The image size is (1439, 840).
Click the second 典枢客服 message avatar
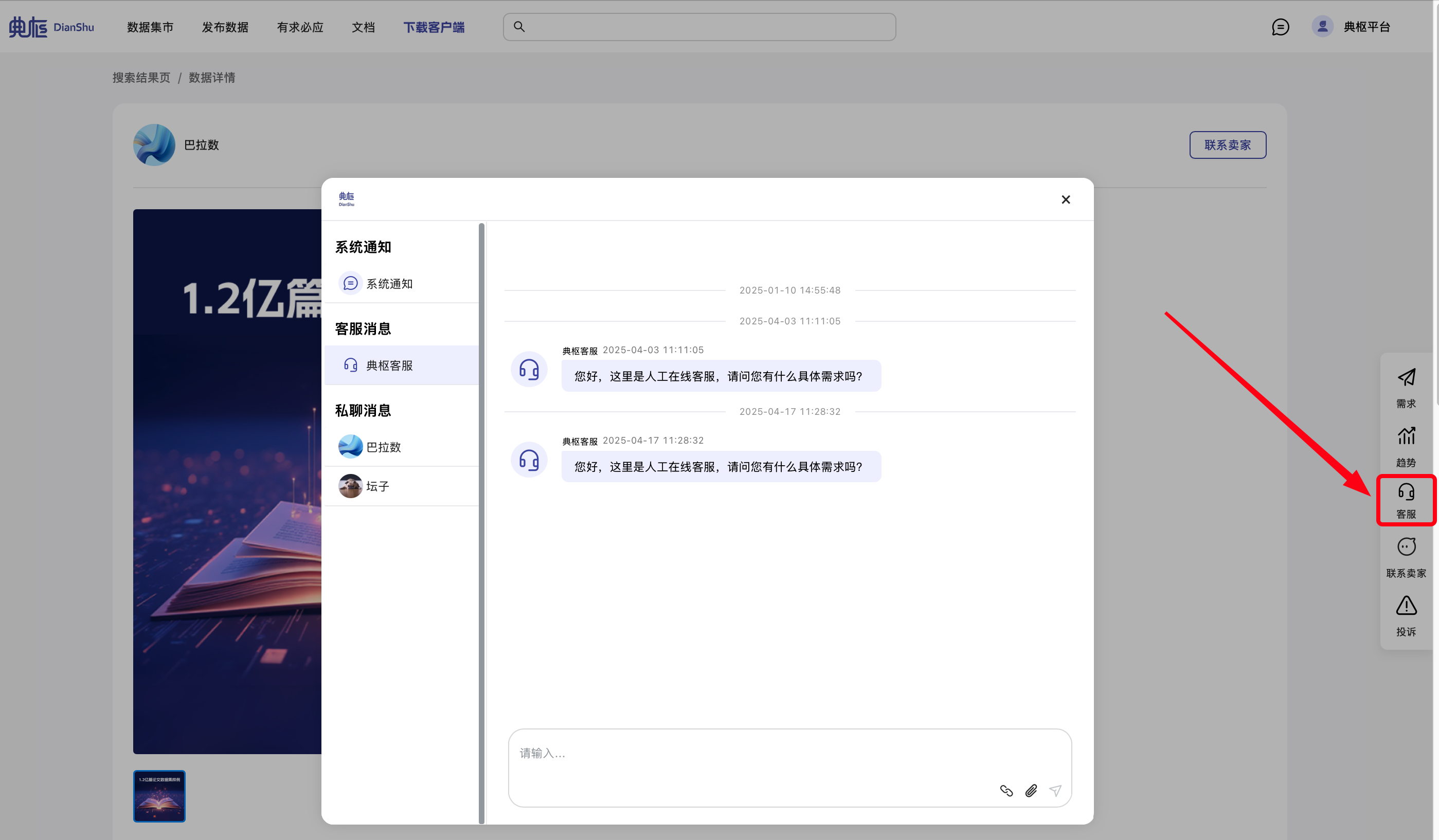[529, 460]
